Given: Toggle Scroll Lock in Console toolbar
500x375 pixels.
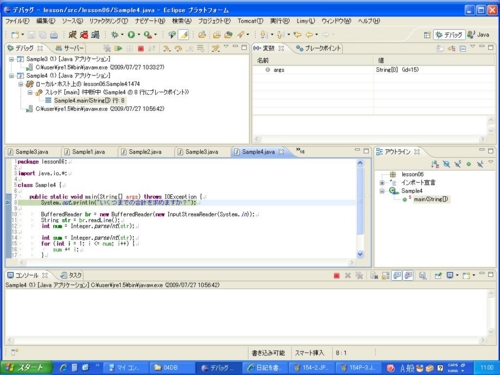Looking at the screenshot, I should point(385,276).
